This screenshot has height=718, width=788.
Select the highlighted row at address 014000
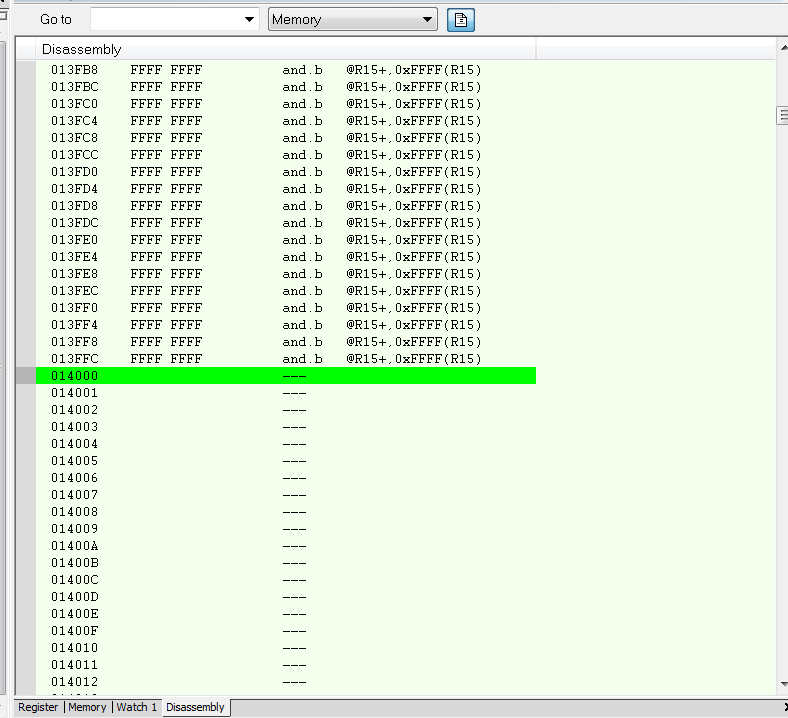click(x=285, y=375)
